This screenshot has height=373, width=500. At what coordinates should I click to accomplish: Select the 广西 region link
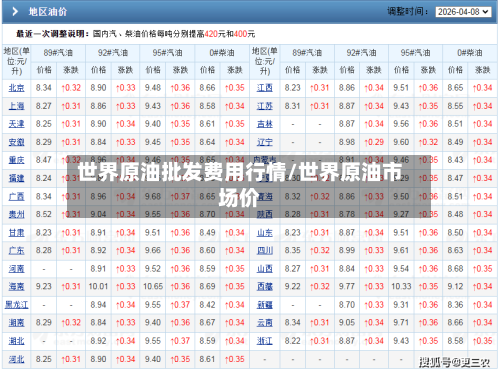16,197
